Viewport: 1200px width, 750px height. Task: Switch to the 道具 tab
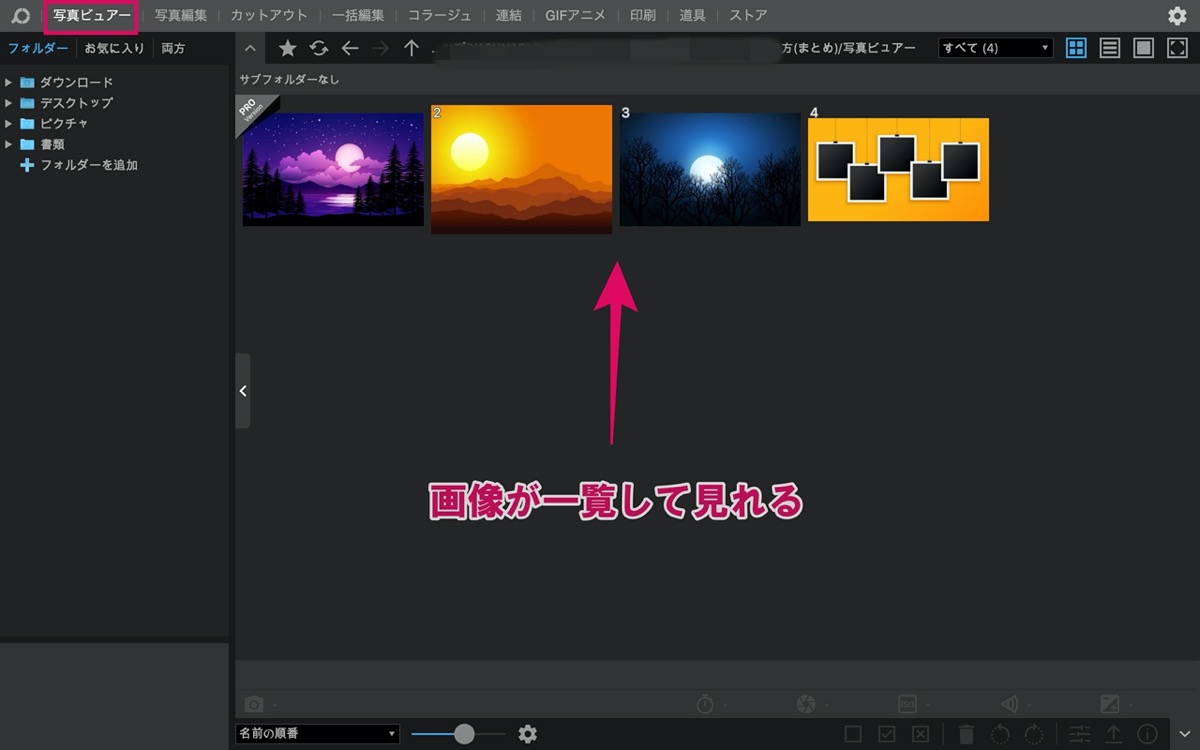click(692, 16)
